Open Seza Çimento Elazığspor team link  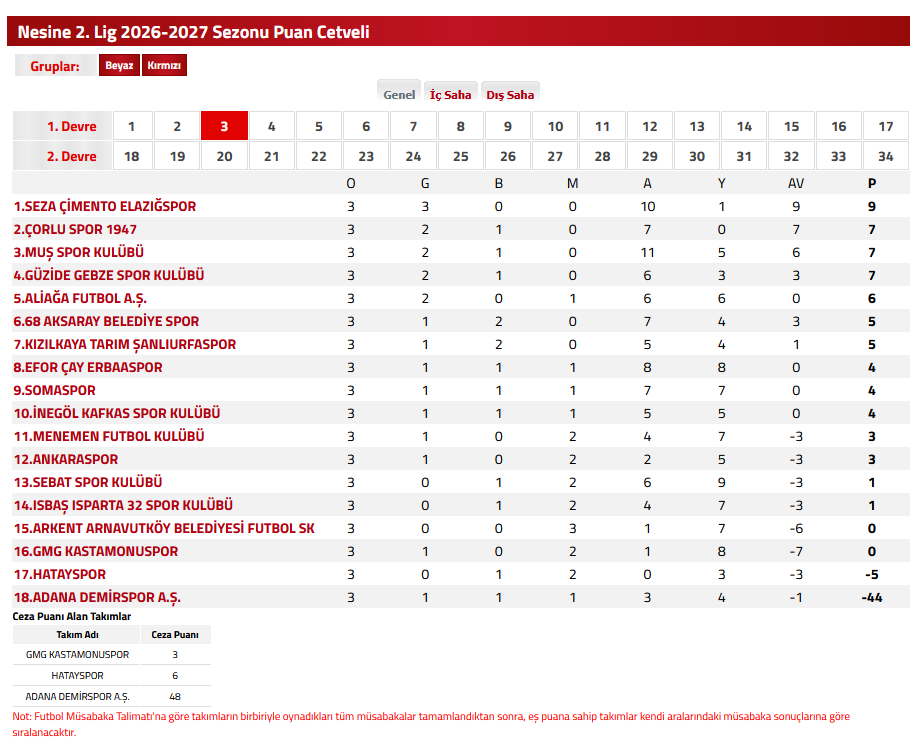105,206
